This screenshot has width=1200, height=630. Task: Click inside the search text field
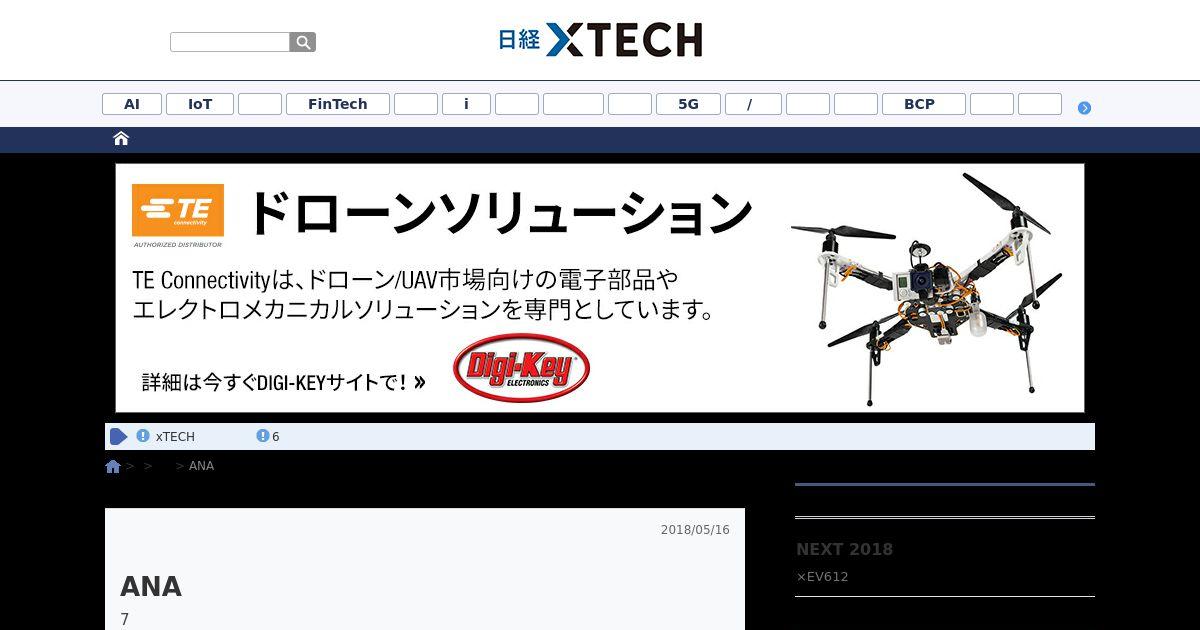230,42
